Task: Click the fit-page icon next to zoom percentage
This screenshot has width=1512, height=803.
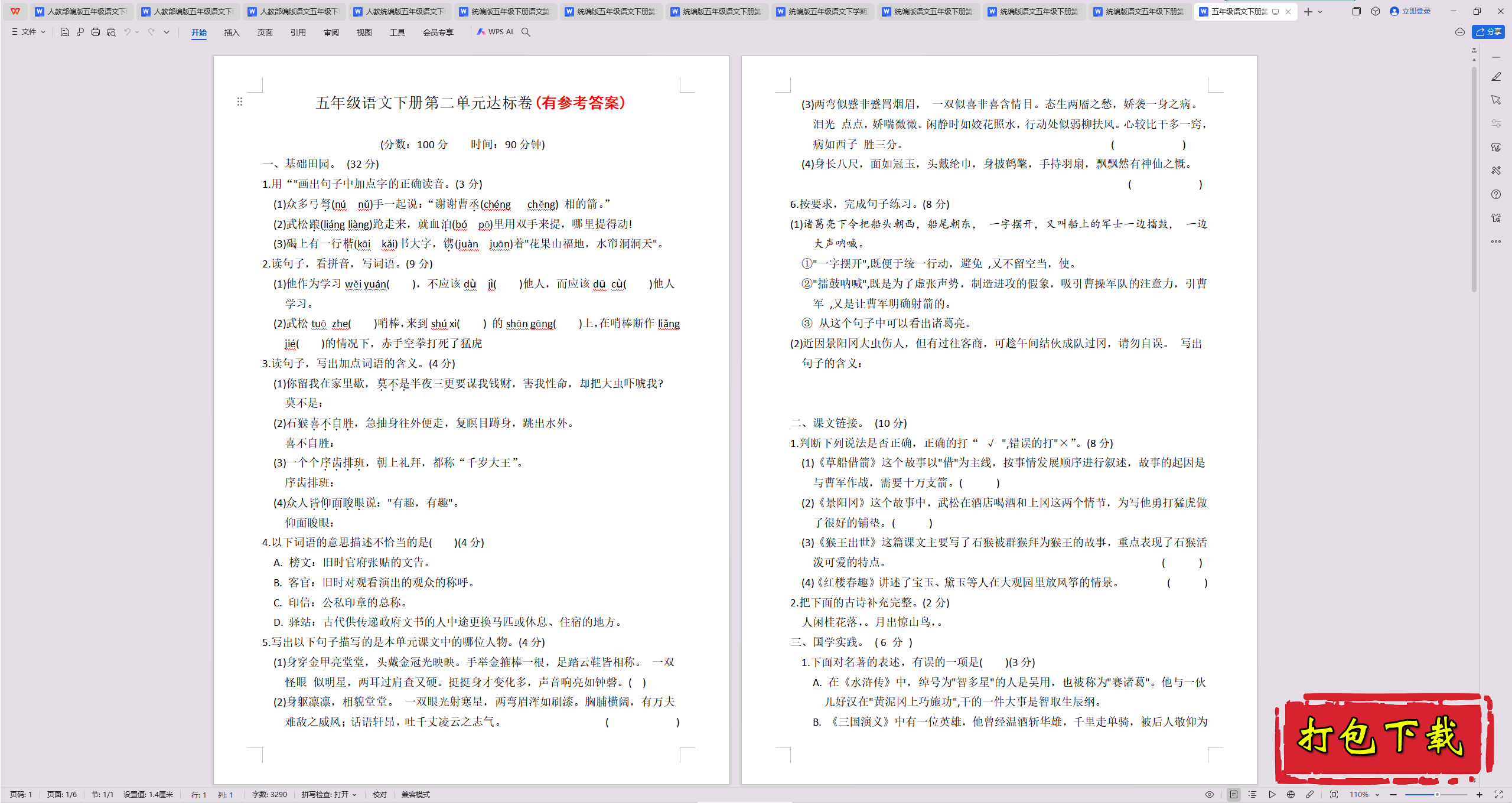Action: pos(1334,795)
